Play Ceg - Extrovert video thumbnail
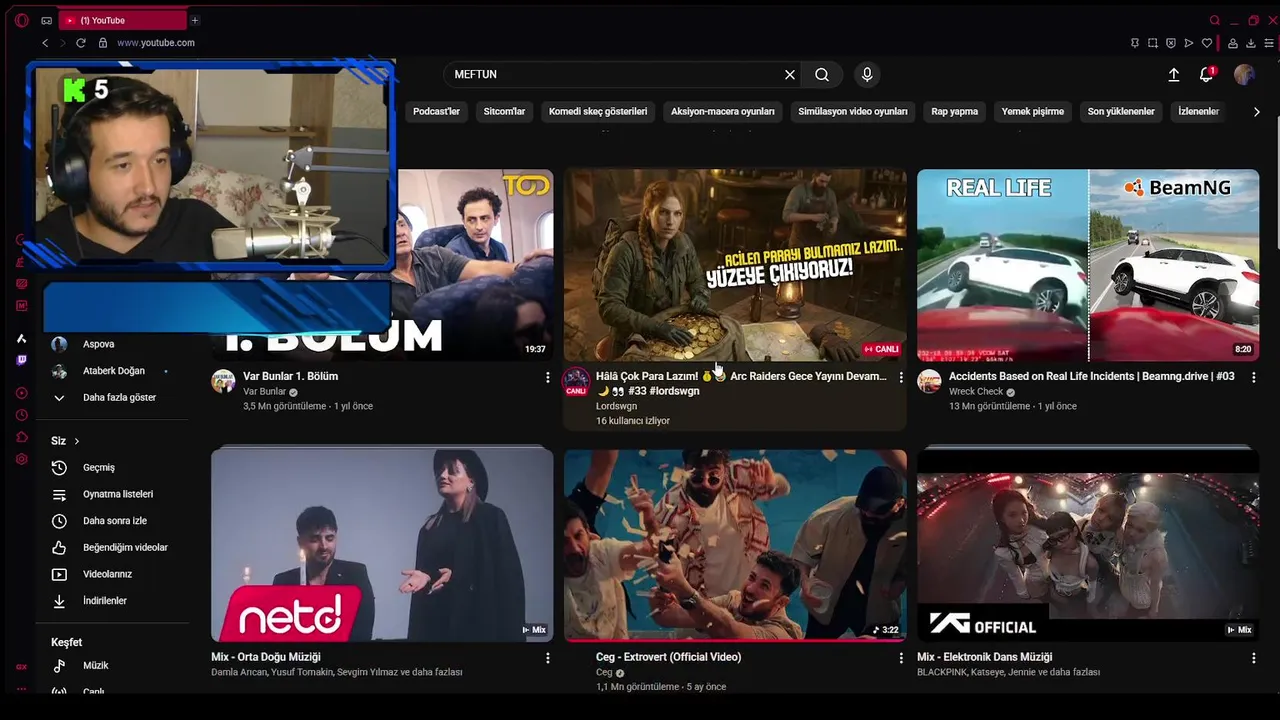Viewport: 1280px width, 720px height. tap(735, 545)
